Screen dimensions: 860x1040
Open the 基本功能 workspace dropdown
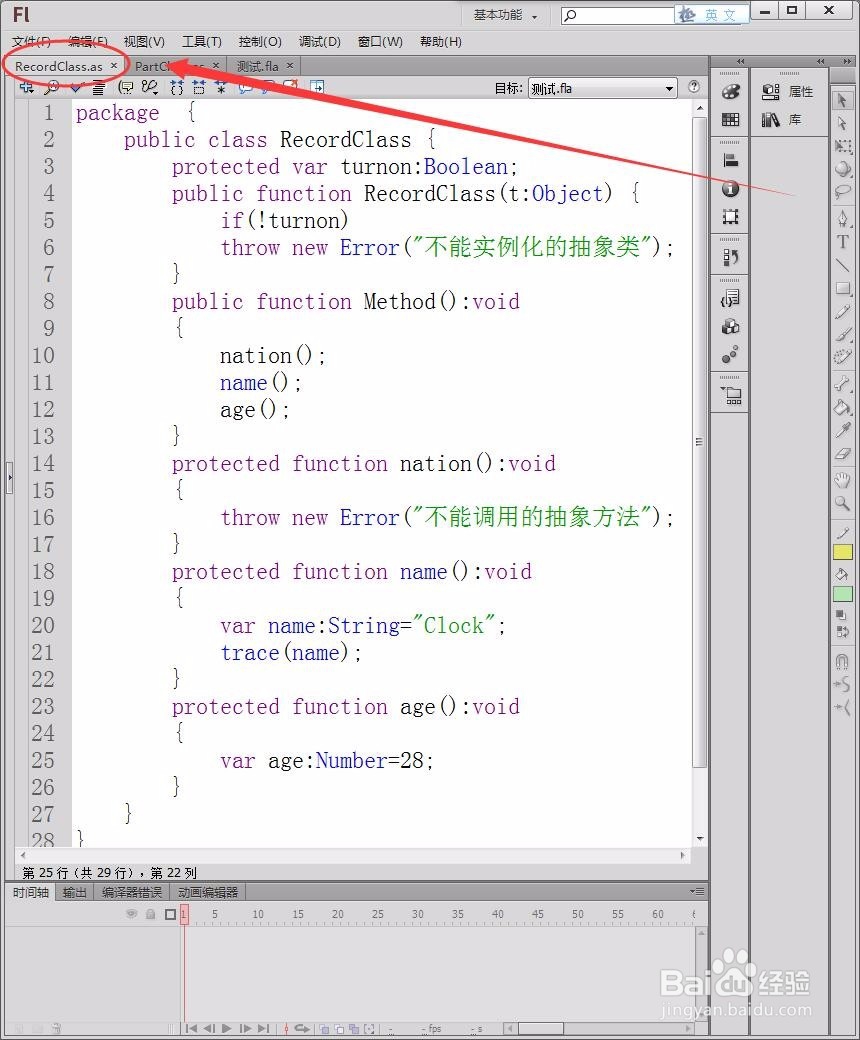click(505, 15)
